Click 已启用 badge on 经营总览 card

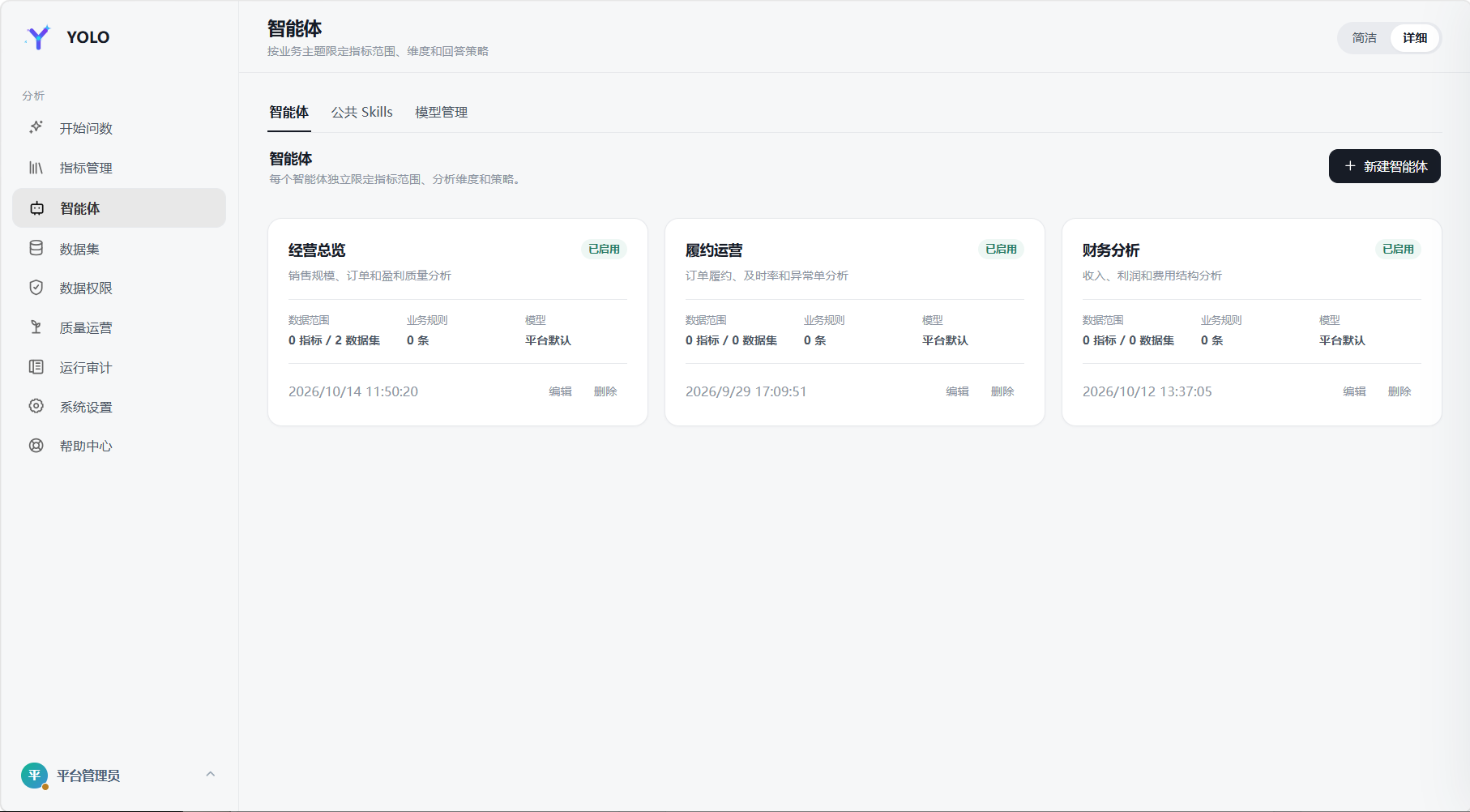604,249
